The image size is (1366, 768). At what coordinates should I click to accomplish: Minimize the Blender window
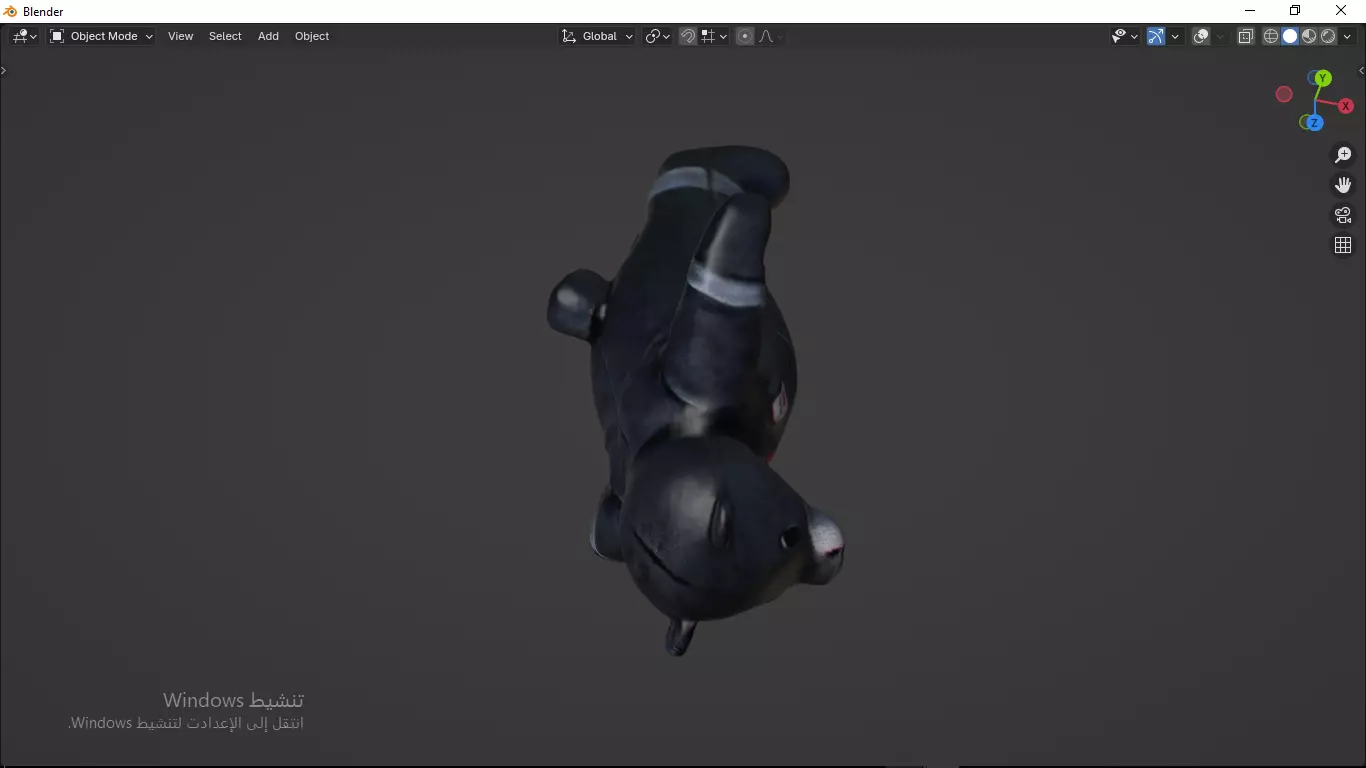point(1249,11)
